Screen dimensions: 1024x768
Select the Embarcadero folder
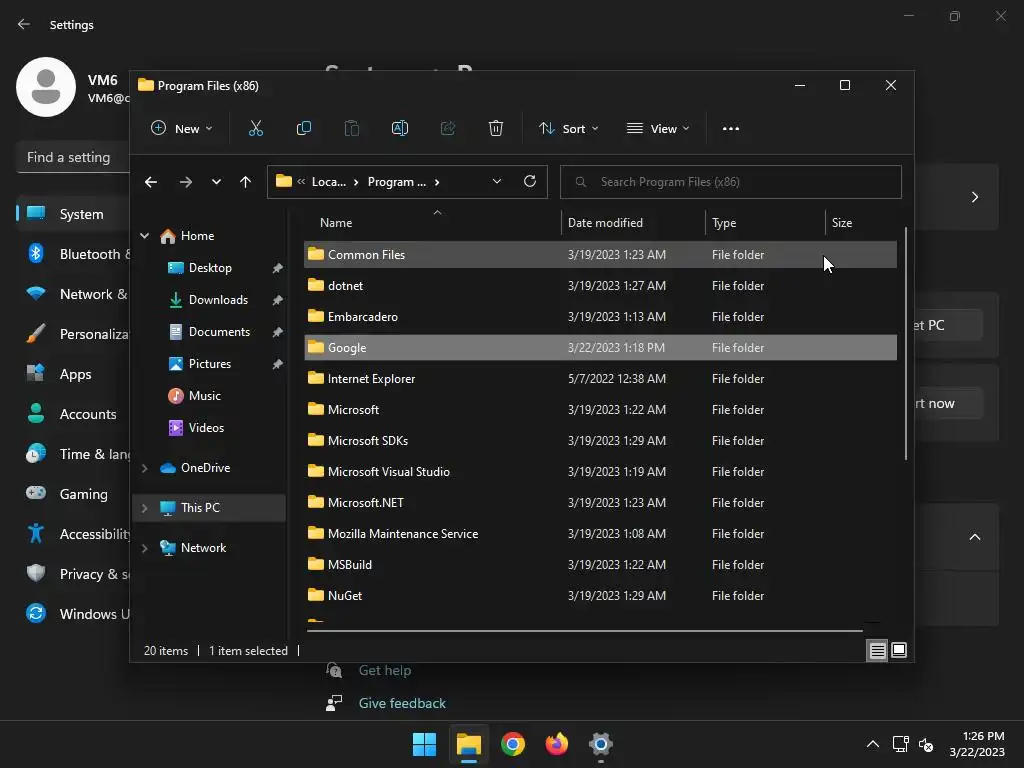[x=600, y=317]
